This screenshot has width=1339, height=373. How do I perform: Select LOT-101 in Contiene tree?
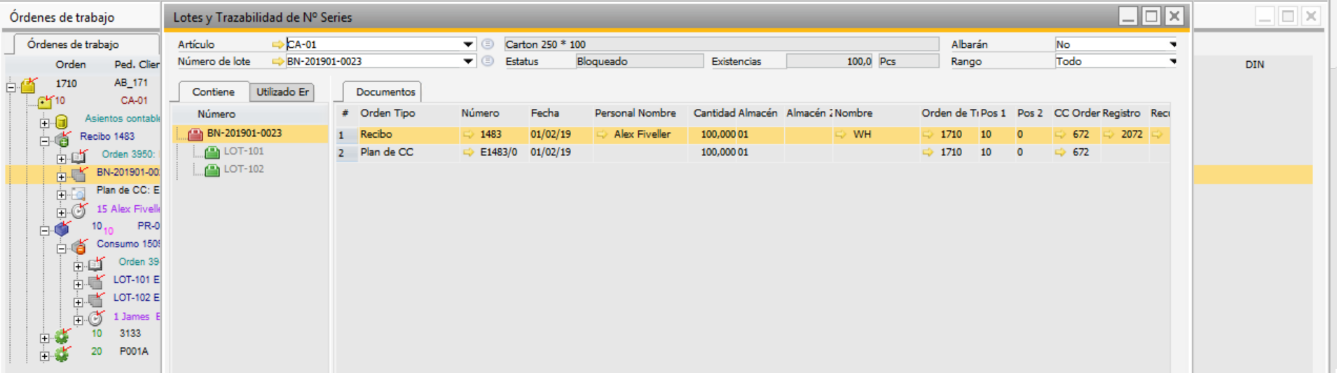[244, 152]
